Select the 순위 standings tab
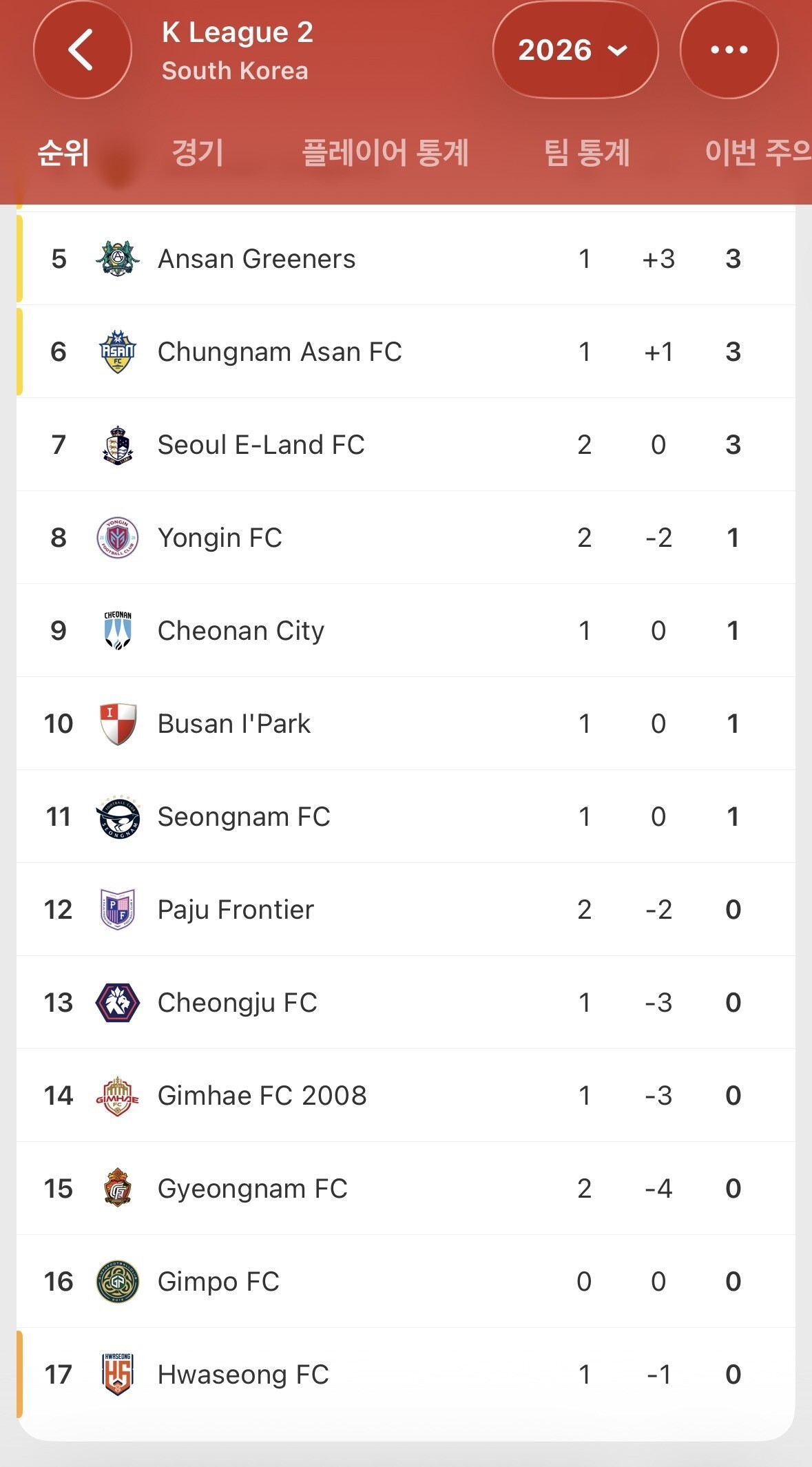This screenshot has height=1467, width=812. (63, 152)
